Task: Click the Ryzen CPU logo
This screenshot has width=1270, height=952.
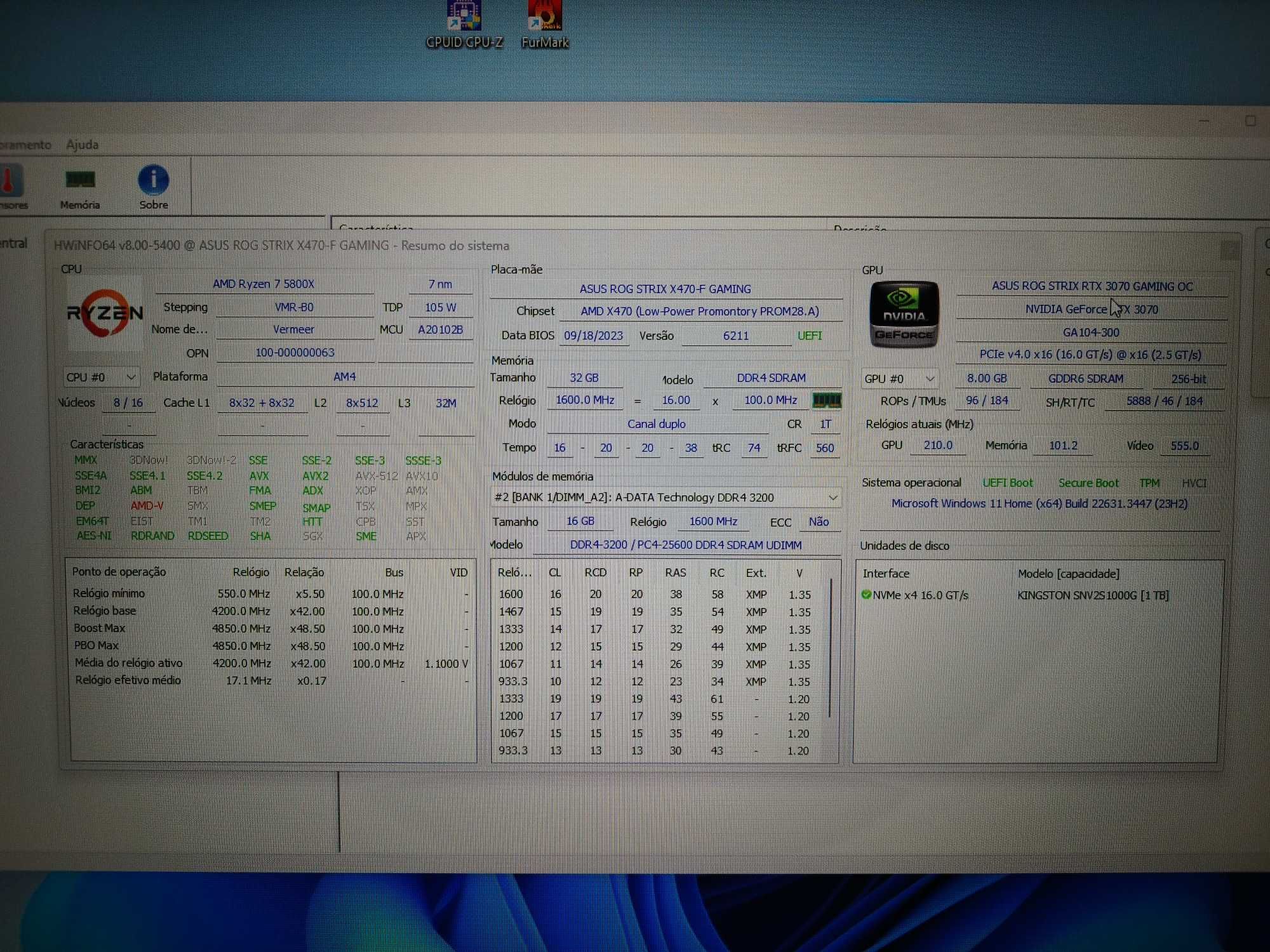Action: click(x=105, y=314)
